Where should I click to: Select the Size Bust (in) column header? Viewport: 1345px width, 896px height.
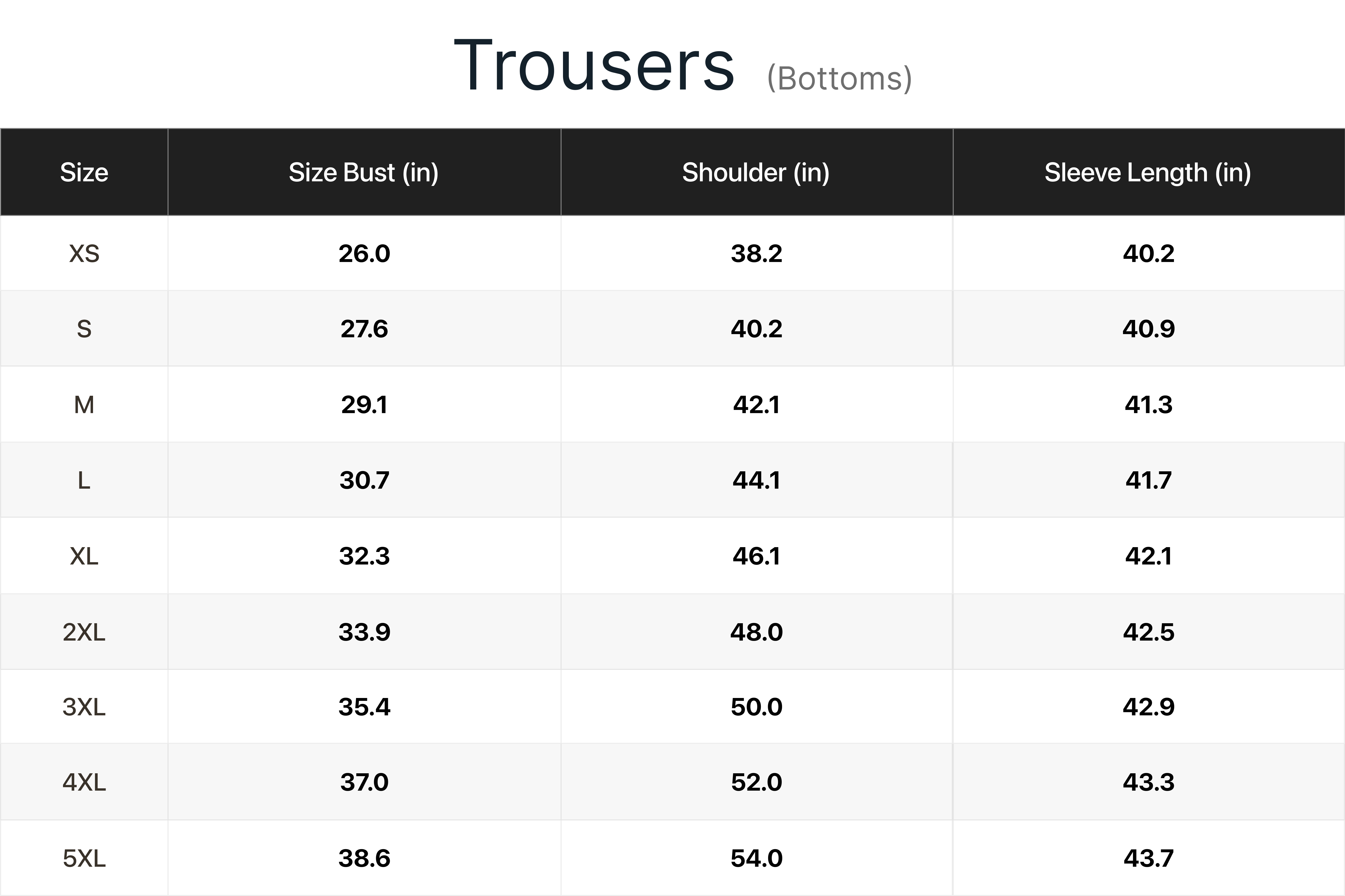point(364,172)
